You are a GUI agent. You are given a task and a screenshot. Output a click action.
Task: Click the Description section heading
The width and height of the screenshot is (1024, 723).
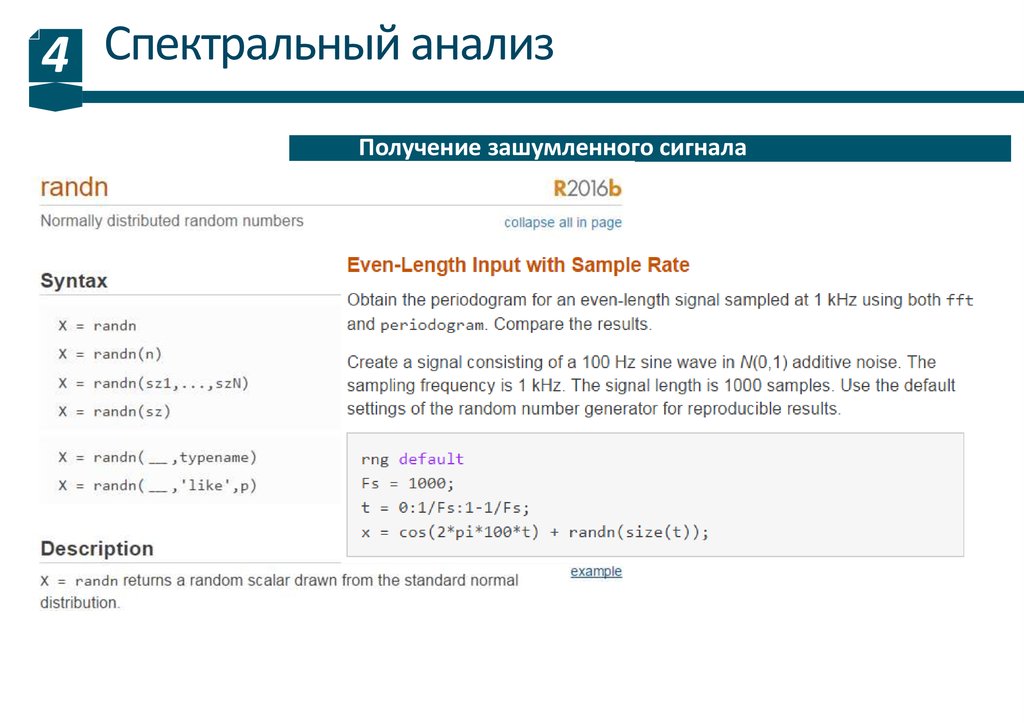coord(97,548)
